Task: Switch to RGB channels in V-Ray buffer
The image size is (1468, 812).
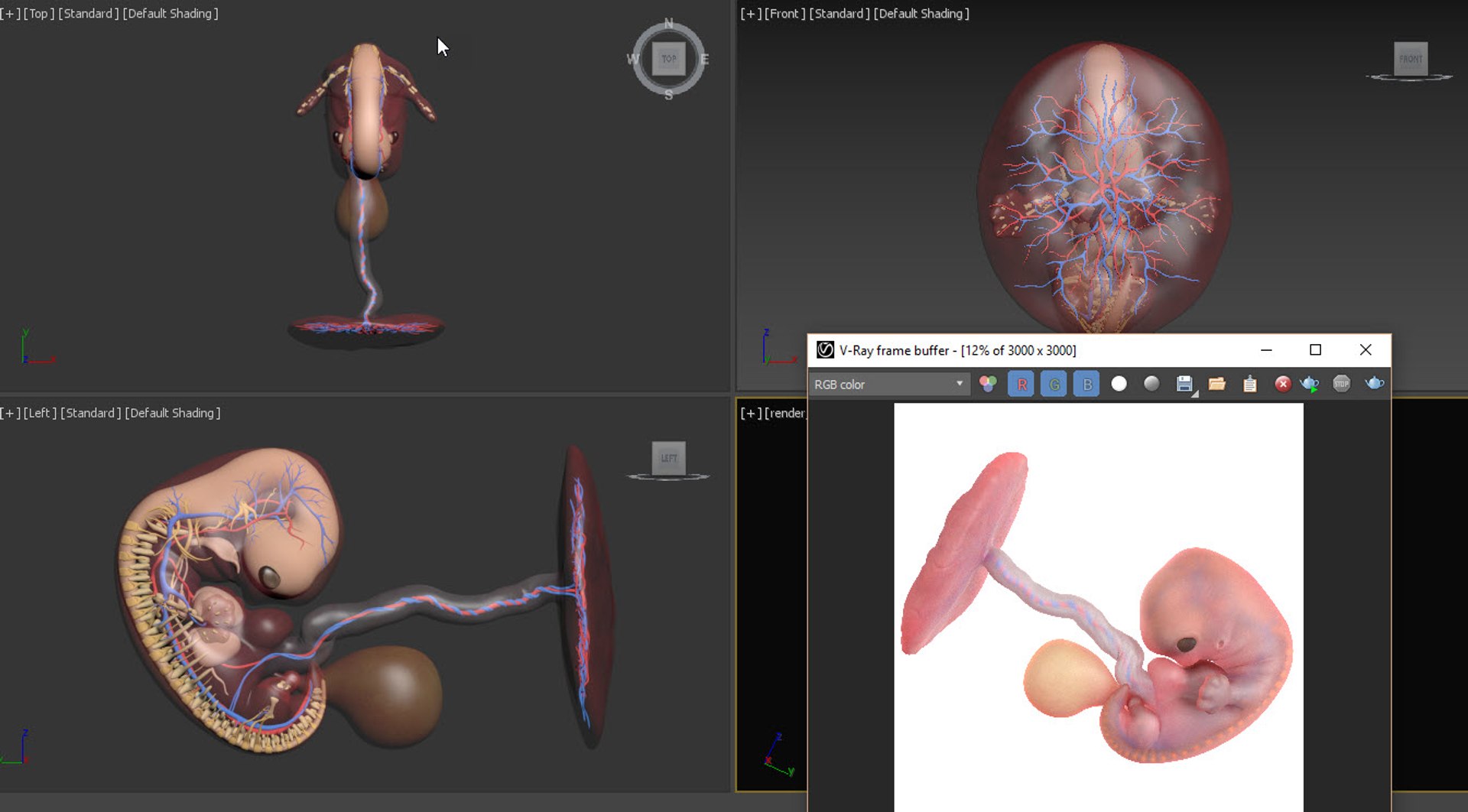Action: tap(988, 384)
